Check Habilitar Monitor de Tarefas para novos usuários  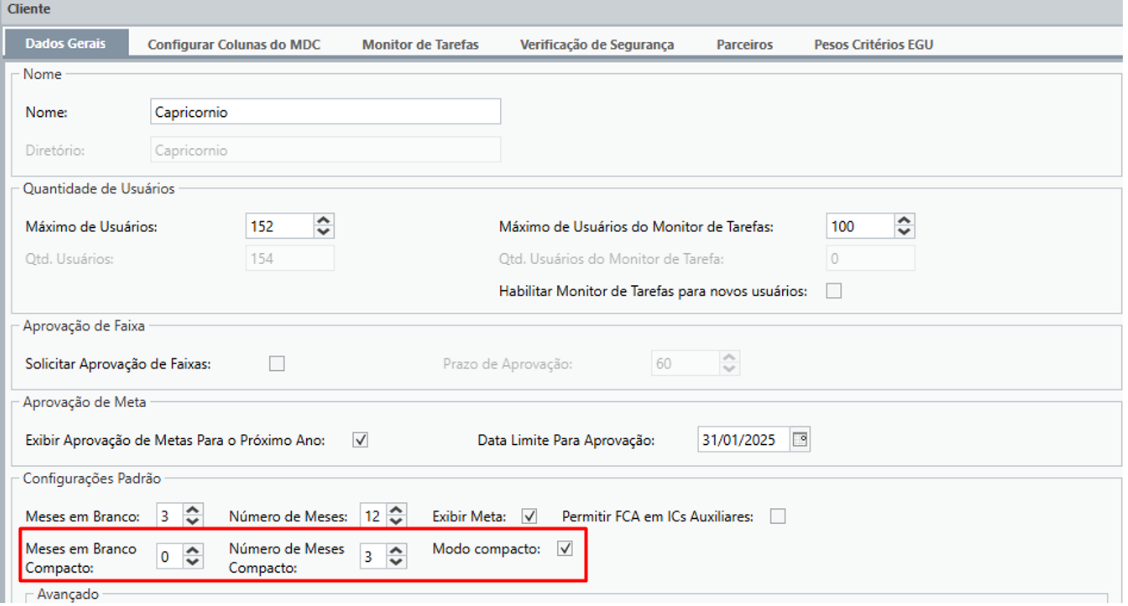(833, 292)
